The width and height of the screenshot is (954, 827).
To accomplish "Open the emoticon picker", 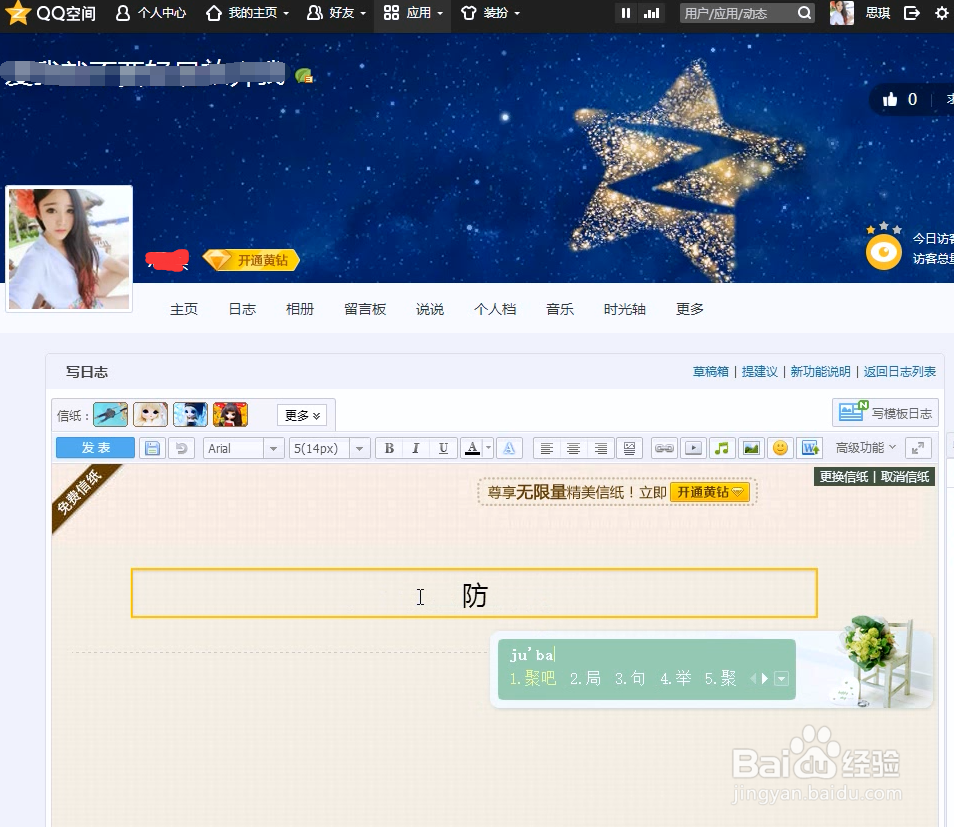I will point(779,448).
